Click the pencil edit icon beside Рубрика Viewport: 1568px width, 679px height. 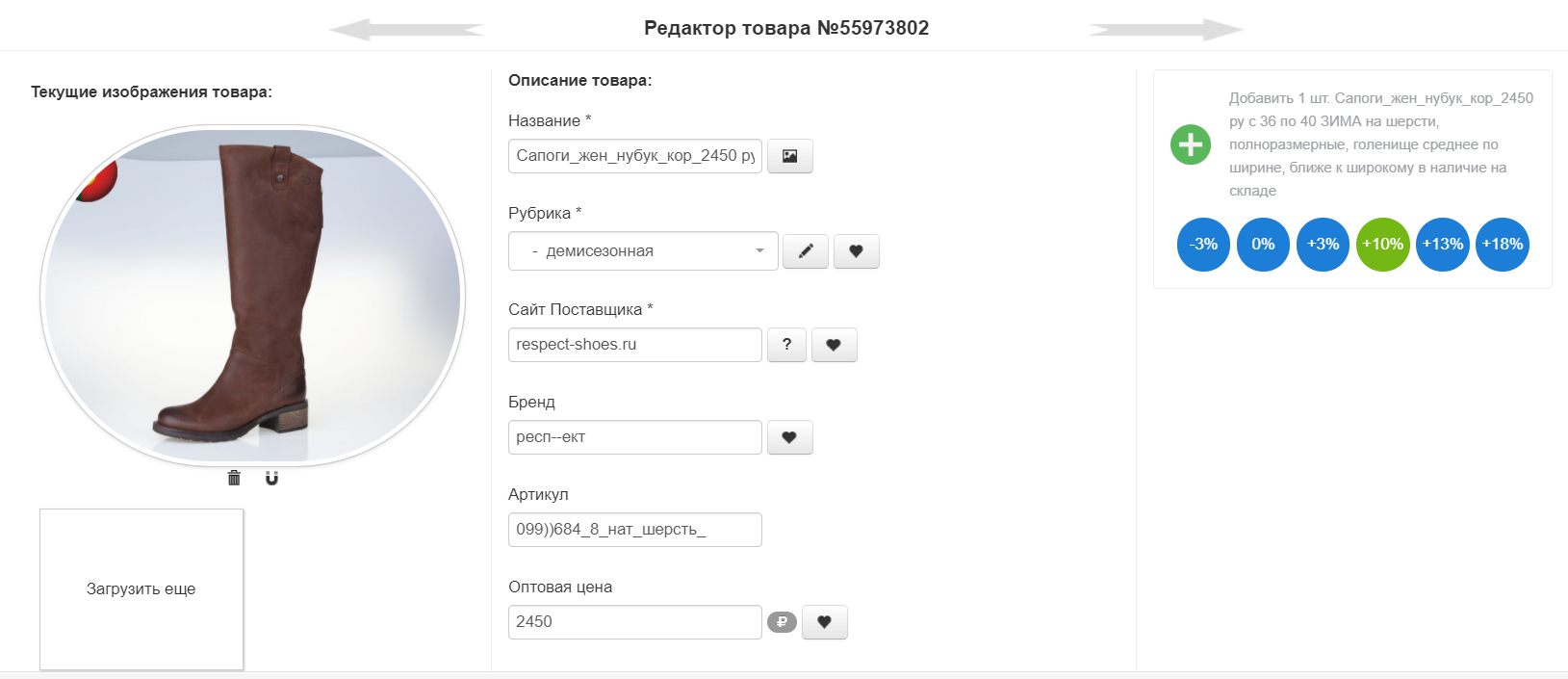(806, 251)
